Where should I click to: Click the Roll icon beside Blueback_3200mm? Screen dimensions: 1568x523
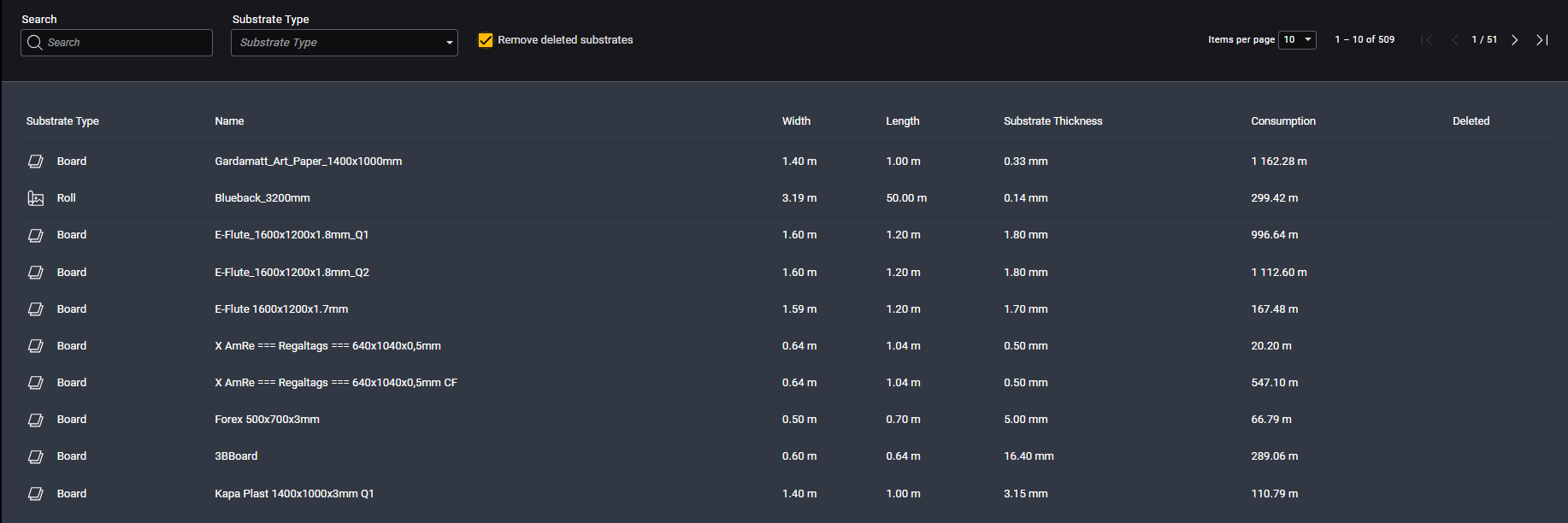(x=36, y=198)
